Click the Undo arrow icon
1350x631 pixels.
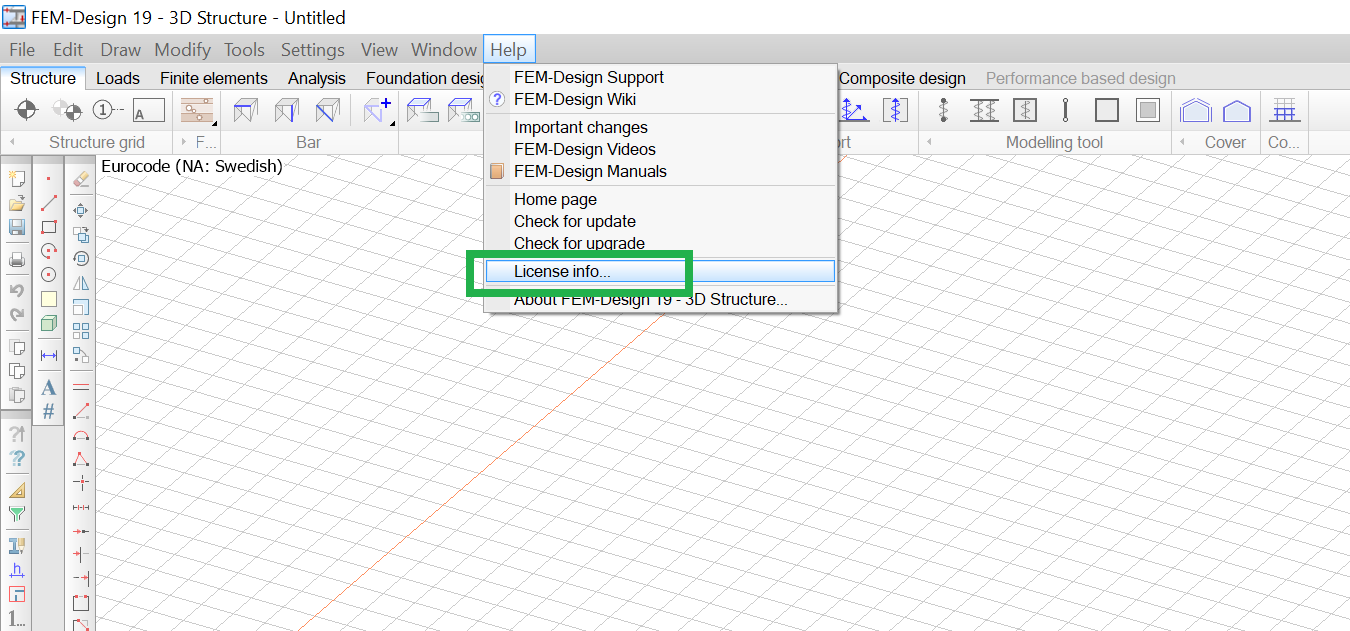(16, 291)
